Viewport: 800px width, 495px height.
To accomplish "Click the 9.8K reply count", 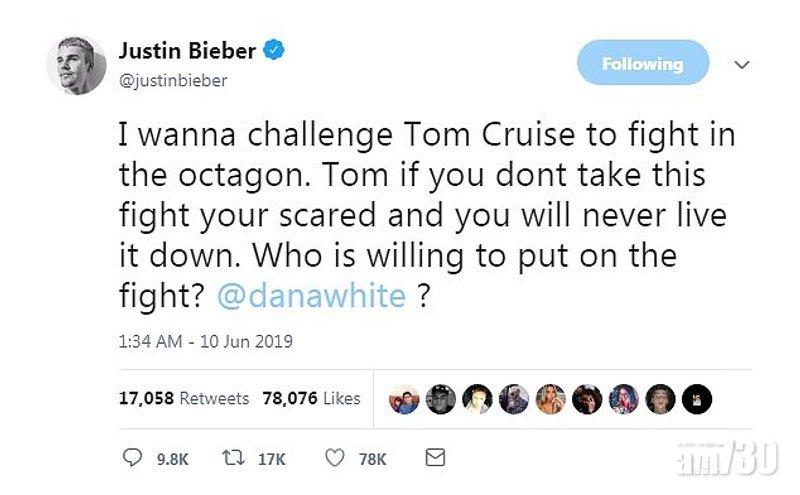I will (170, 459).
